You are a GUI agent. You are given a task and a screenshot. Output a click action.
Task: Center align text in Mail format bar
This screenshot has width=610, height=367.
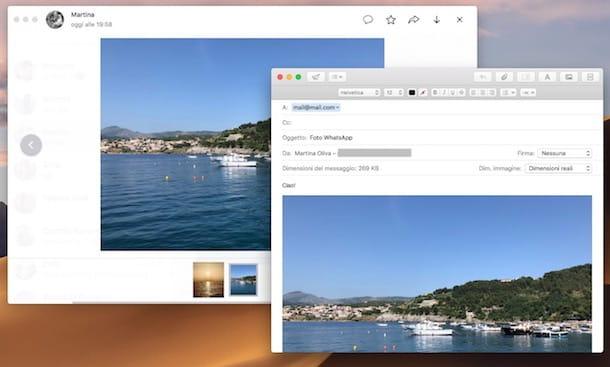point(483,92)
